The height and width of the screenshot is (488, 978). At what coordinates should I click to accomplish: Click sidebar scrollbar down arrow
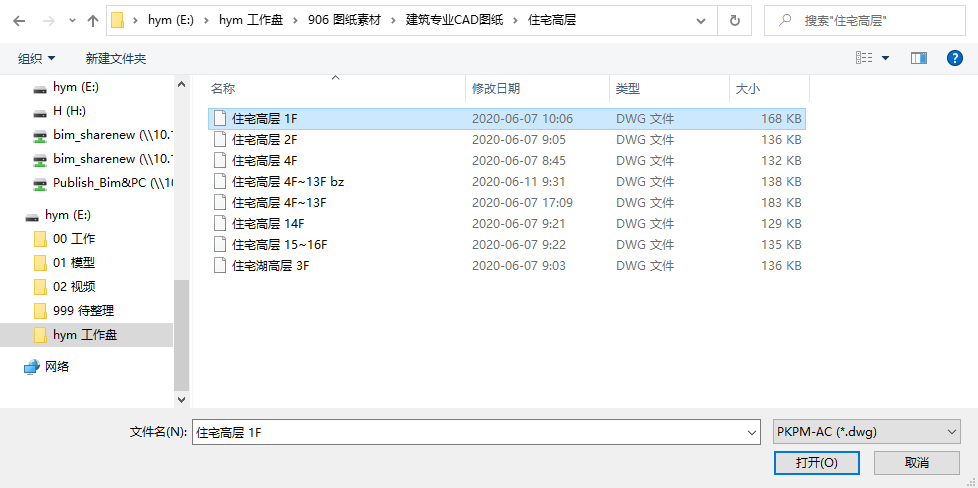click(x=182, y=399)
